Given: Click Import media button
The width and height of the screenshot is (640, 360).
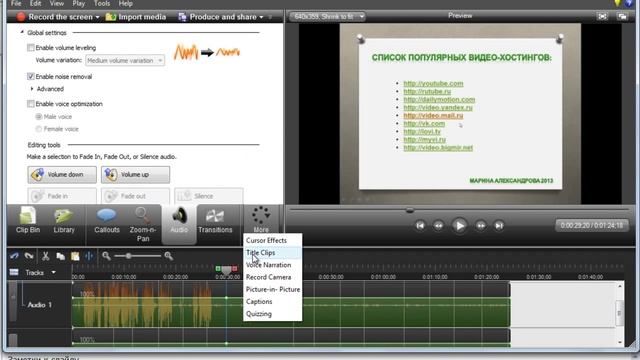Looking at the screenshot, I should click(136, 17).
